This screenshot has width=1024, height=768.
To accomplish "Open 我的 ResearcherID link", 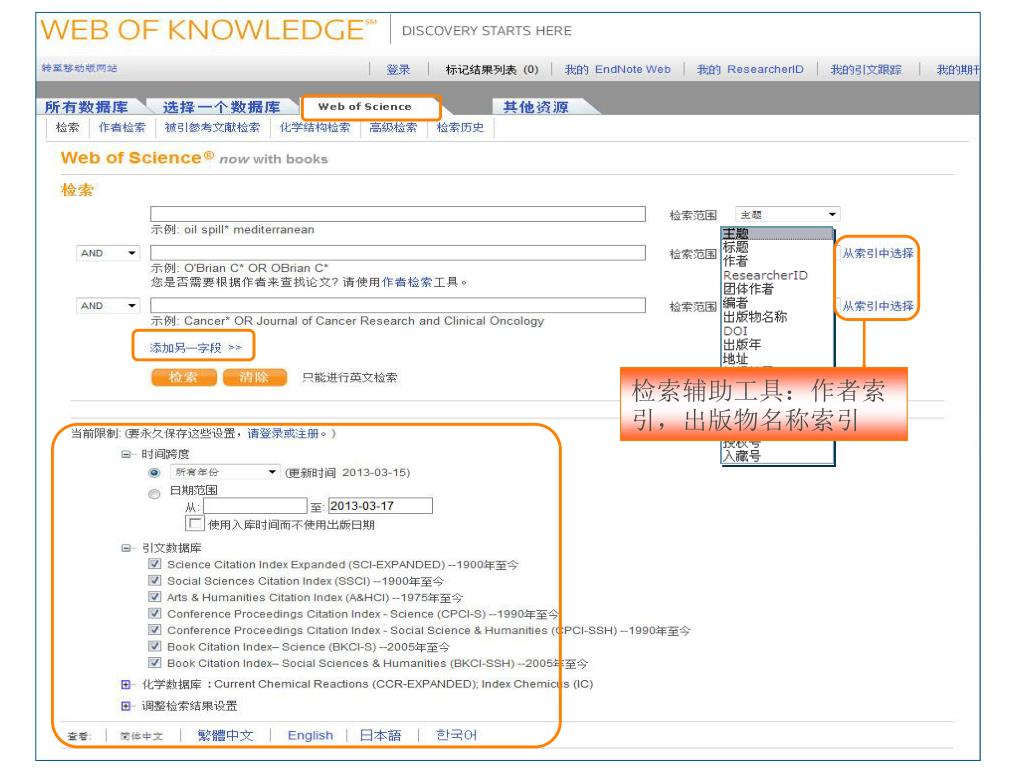I will tap(750, 69).
